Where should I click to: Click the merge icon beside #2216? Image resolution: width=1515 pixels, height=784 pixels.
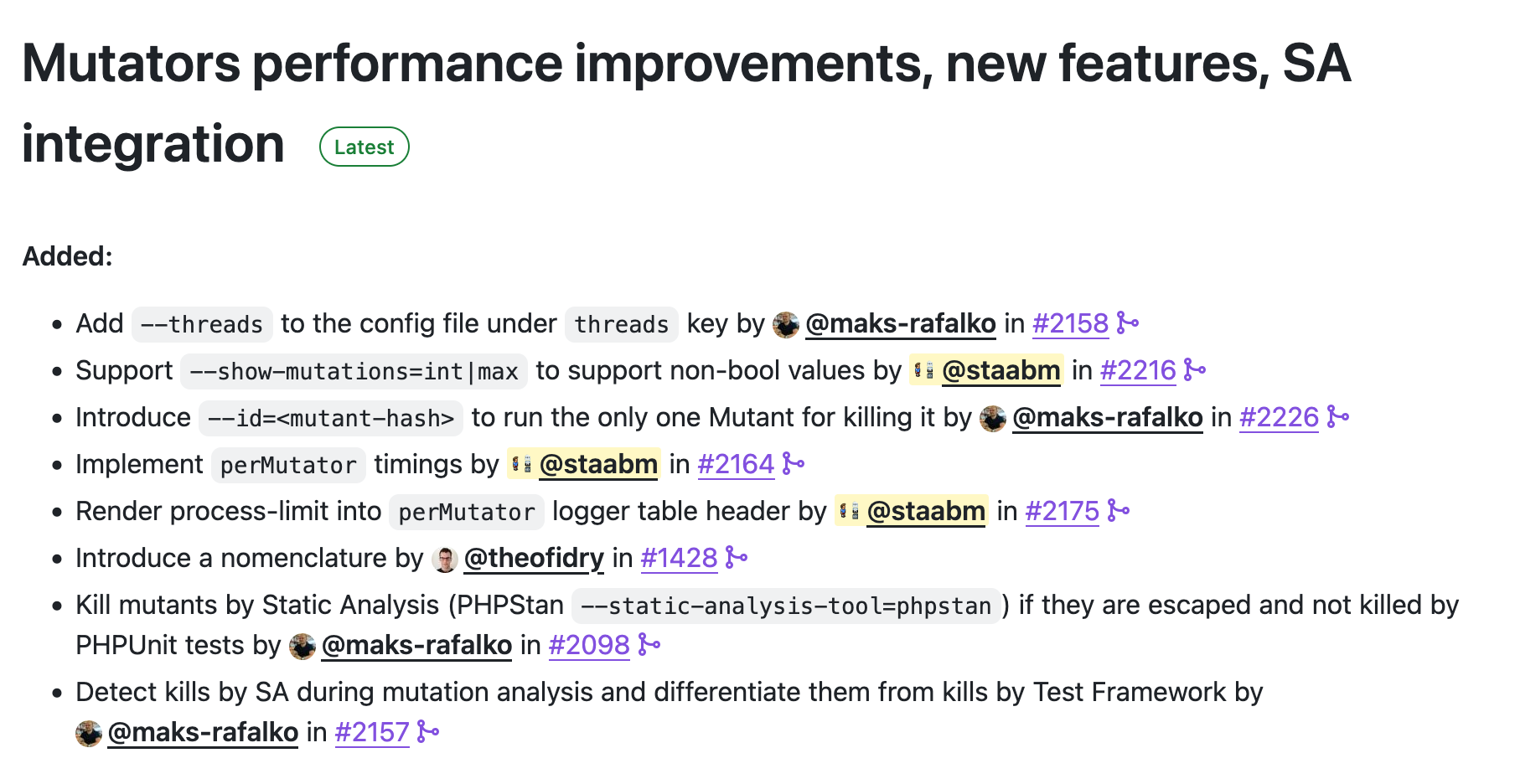(x=1195, y=370)
